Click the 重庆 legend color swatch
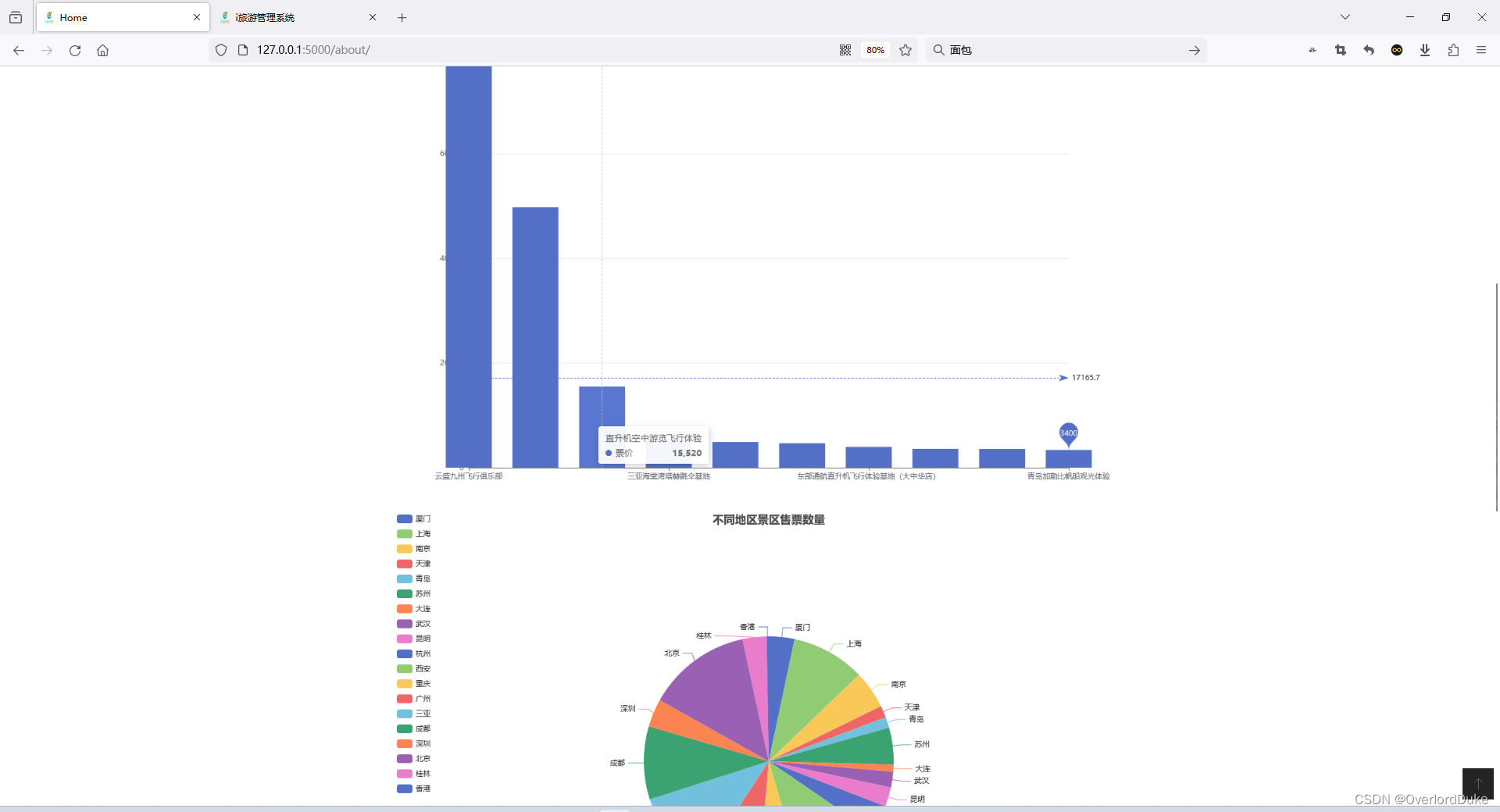The width and height of the screenshot is (1500, 812). click(x=404, y=684)
